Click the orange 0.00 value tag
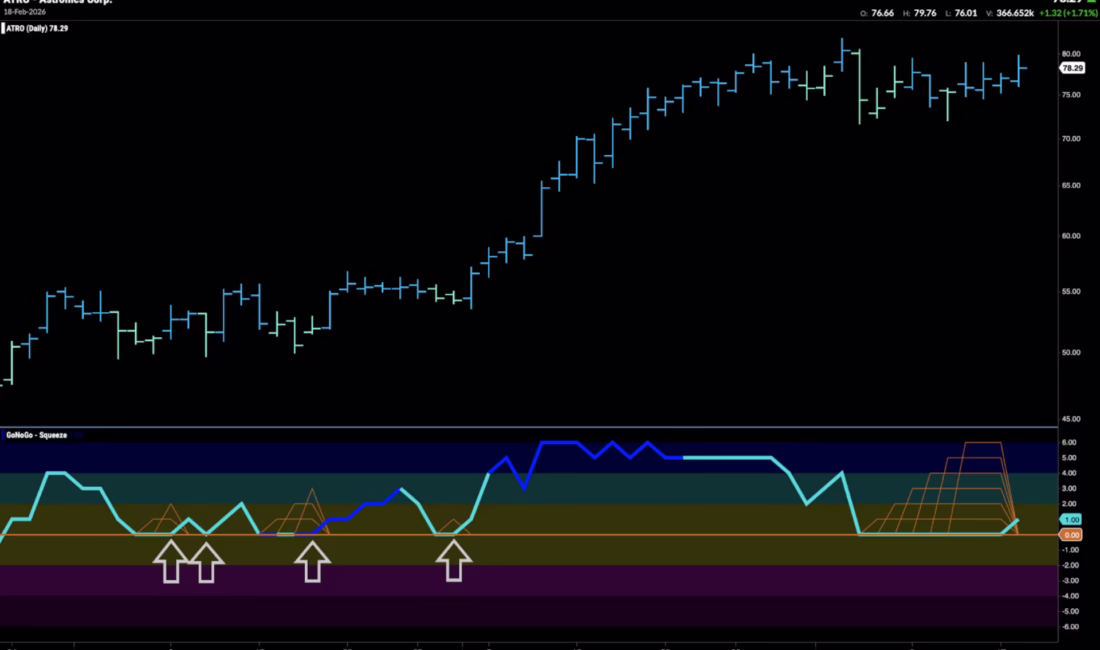This screenshot has width=1100, height=650. point(1071,535)
